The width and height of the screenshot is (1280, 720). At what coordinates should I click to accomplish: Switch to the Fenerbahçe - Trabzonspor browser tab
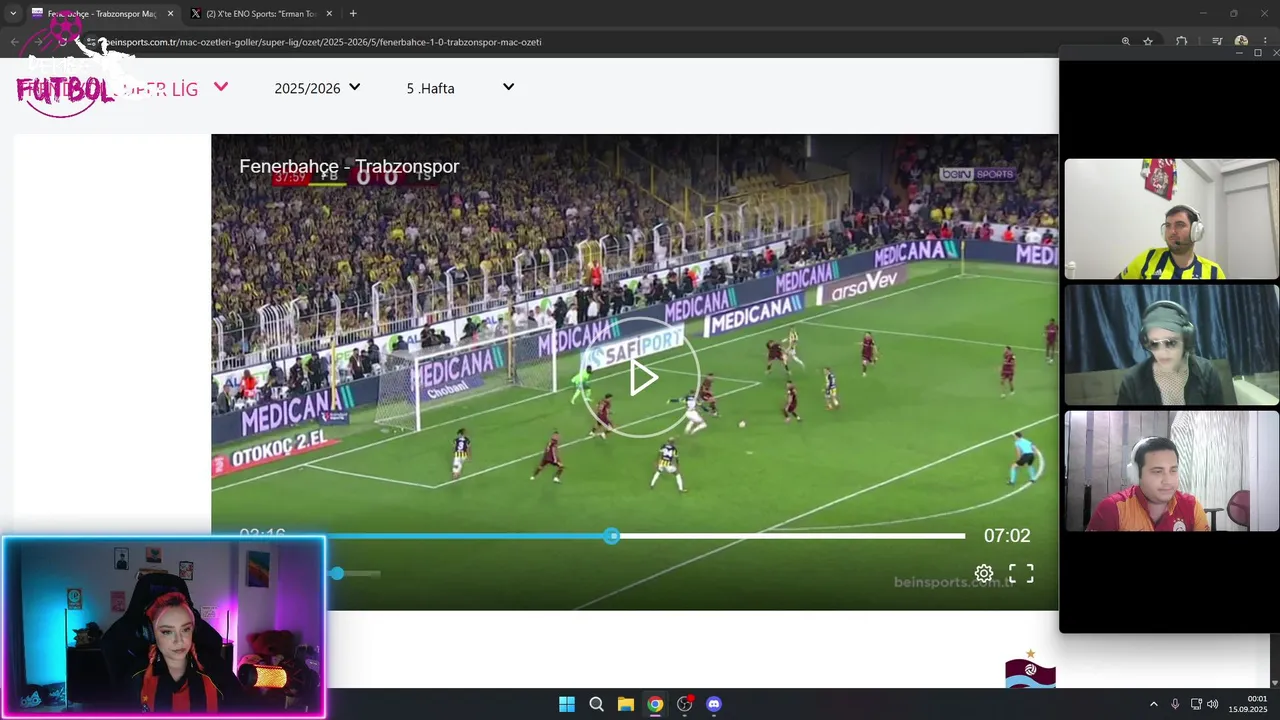point(100,14)
